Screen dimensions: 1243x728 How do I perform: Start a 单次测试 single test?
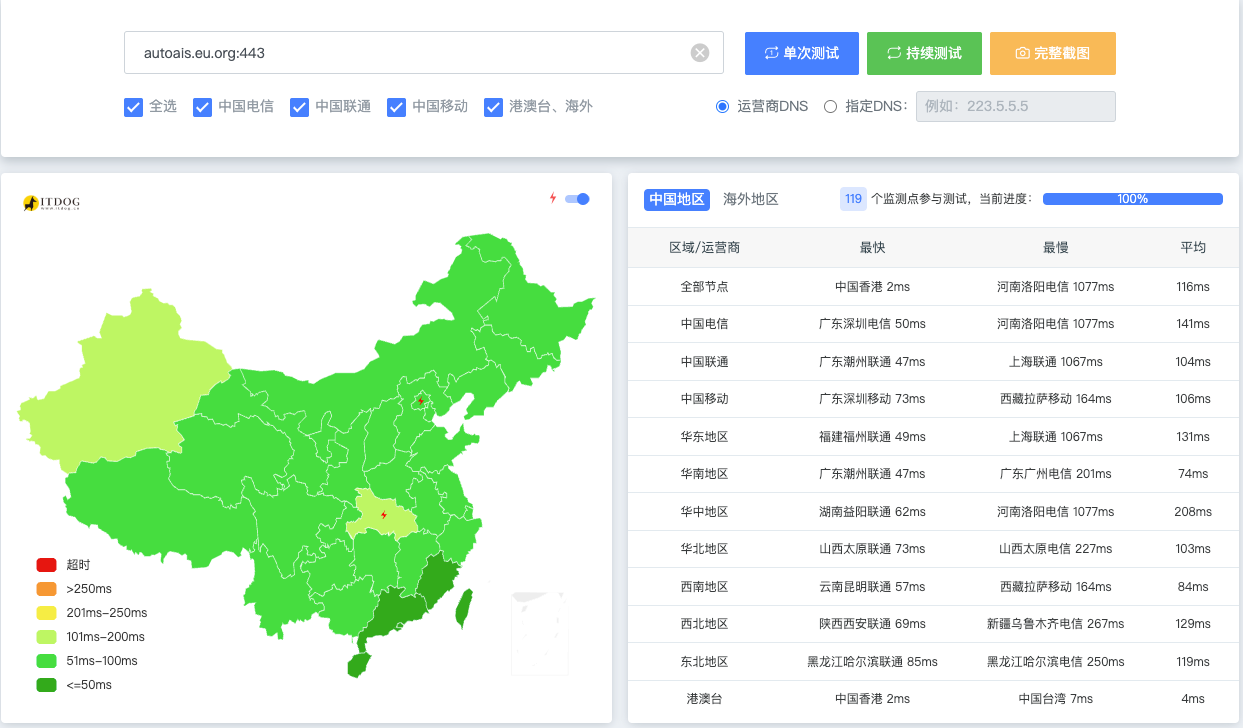pos(801,53)
